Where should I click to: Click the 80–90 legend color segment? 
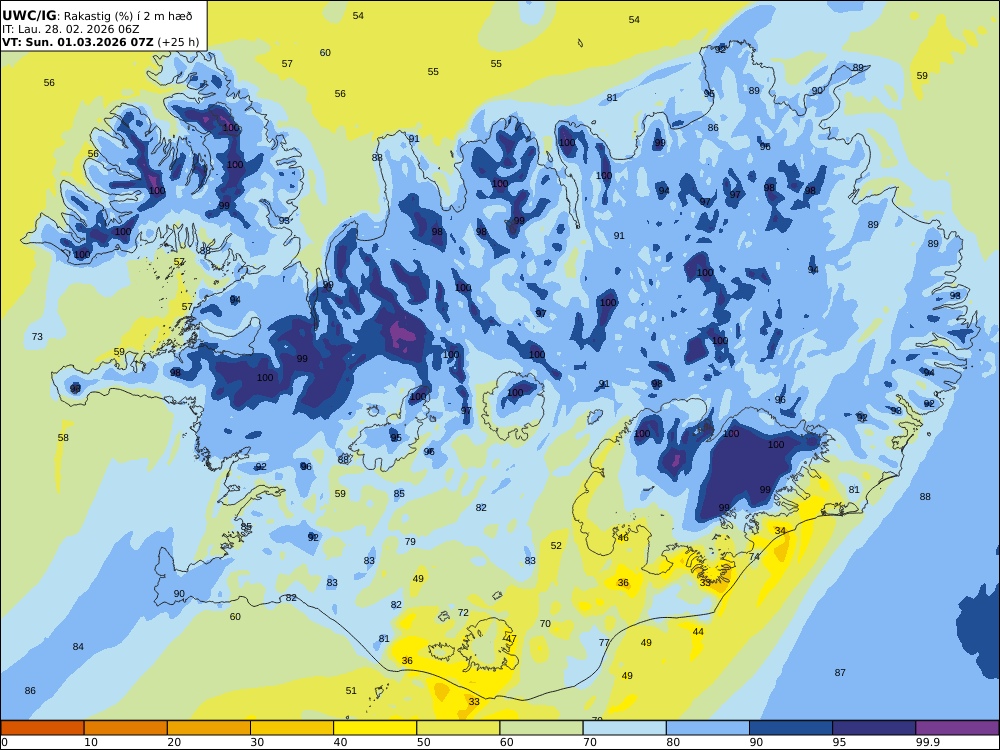[x=708, y=728]
